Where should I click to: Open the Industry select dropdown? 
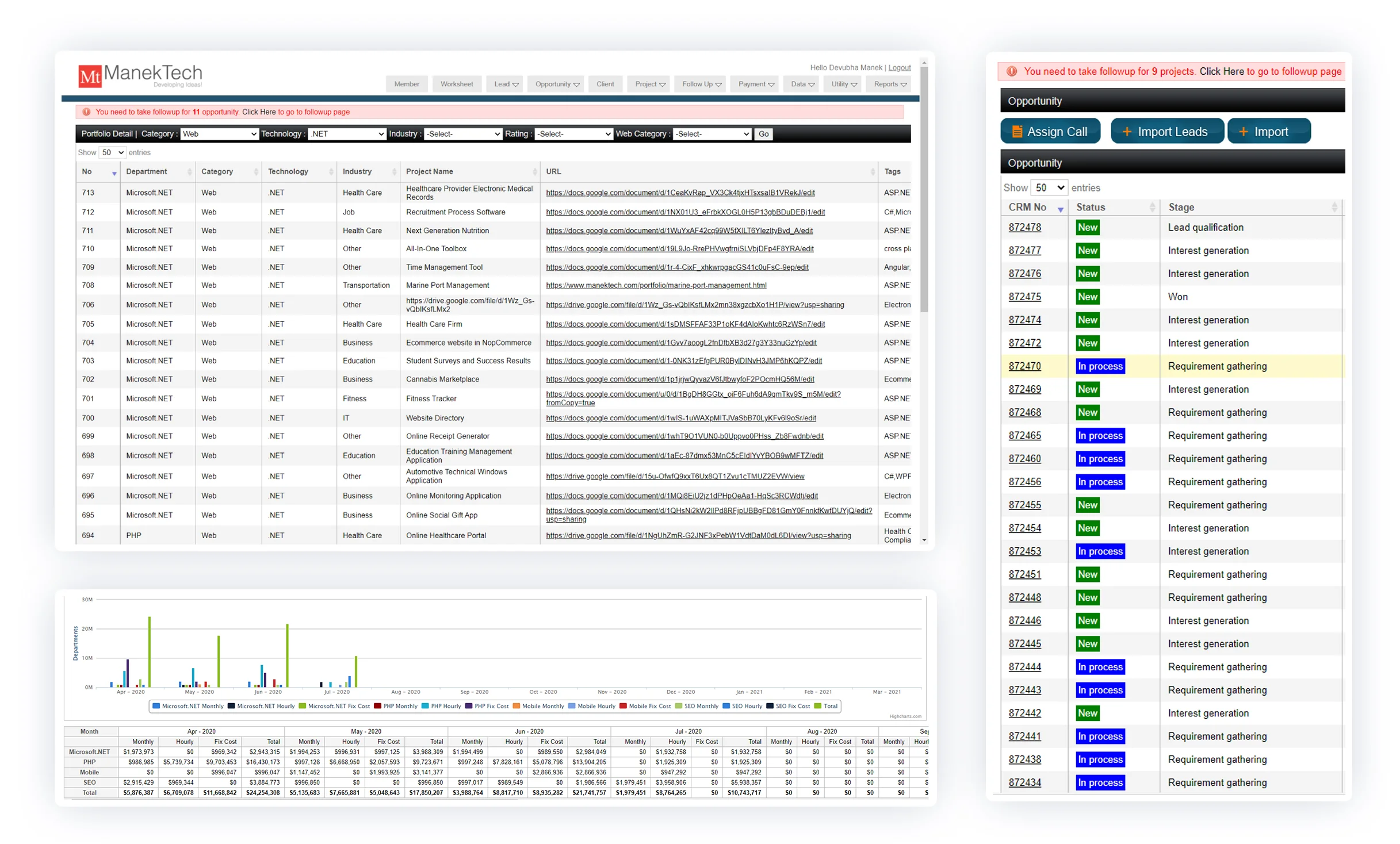(463, 135)
